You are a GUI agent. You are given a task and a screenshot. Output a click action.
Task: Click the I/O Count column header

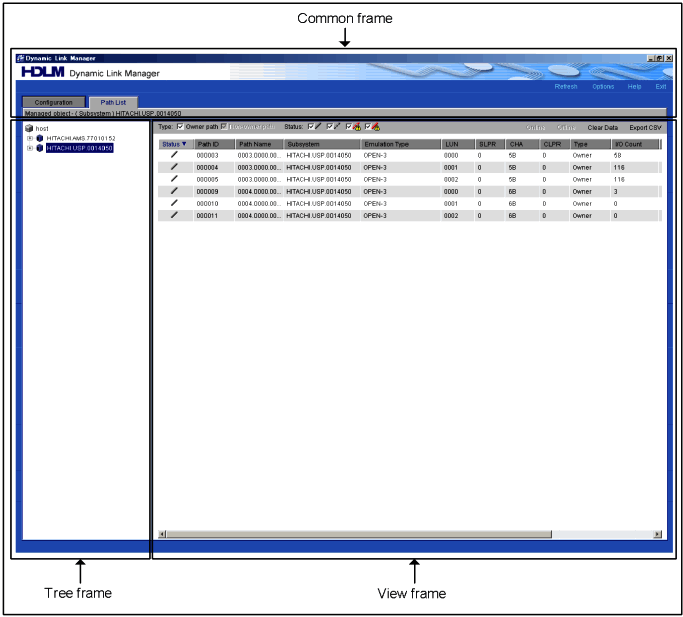(636, 144)
